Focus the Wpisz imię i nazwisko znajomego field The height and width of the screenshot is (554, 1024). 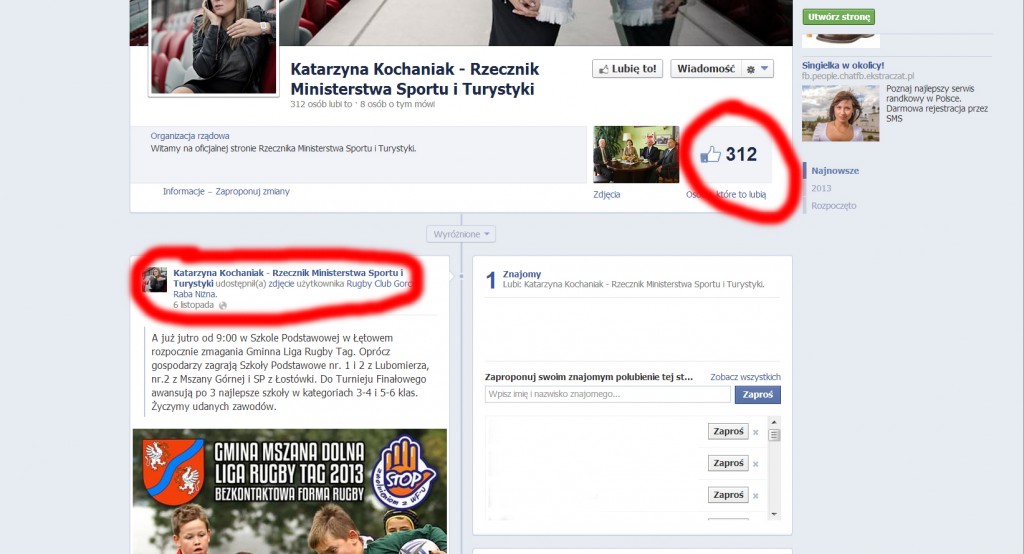[x=608, y=395]
